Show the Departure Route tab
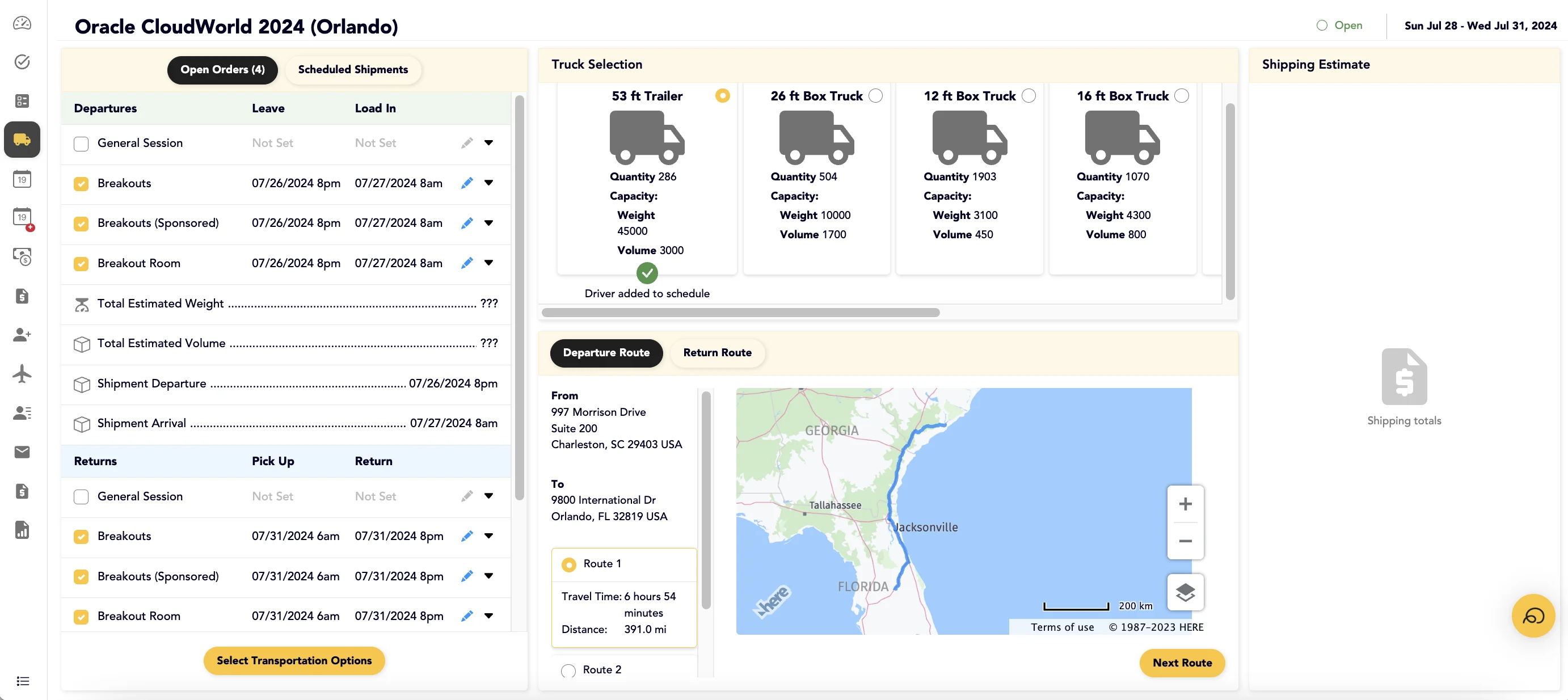1568x700 pixels. point(606,353)
